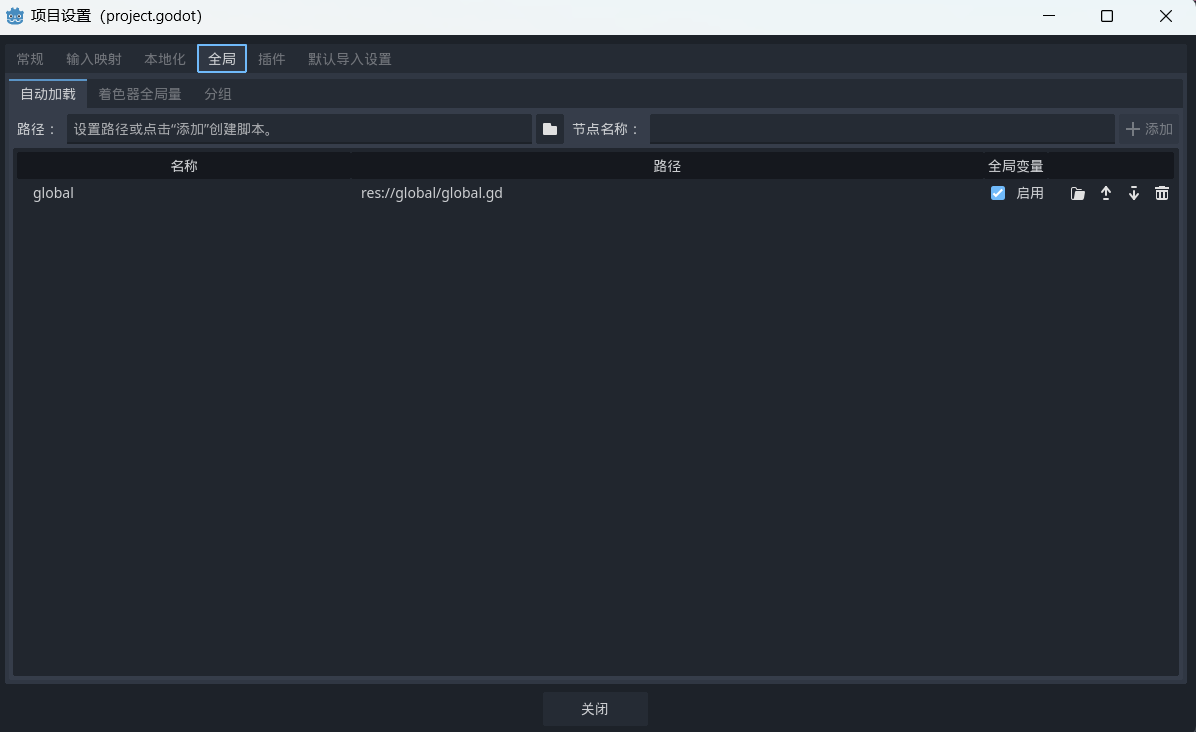
Task: Select the global row name cell
Action: point(54,193)
